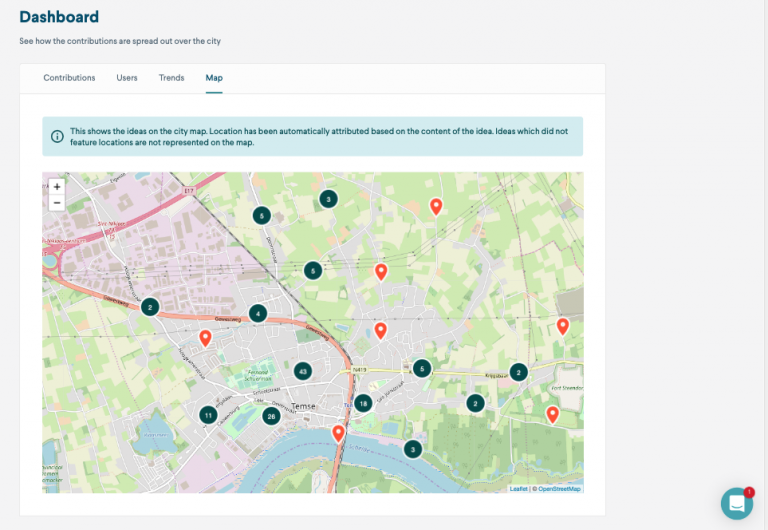The image size is (768, 530).
Task: Switch to the Contributions tab
Action: point(69,78)
